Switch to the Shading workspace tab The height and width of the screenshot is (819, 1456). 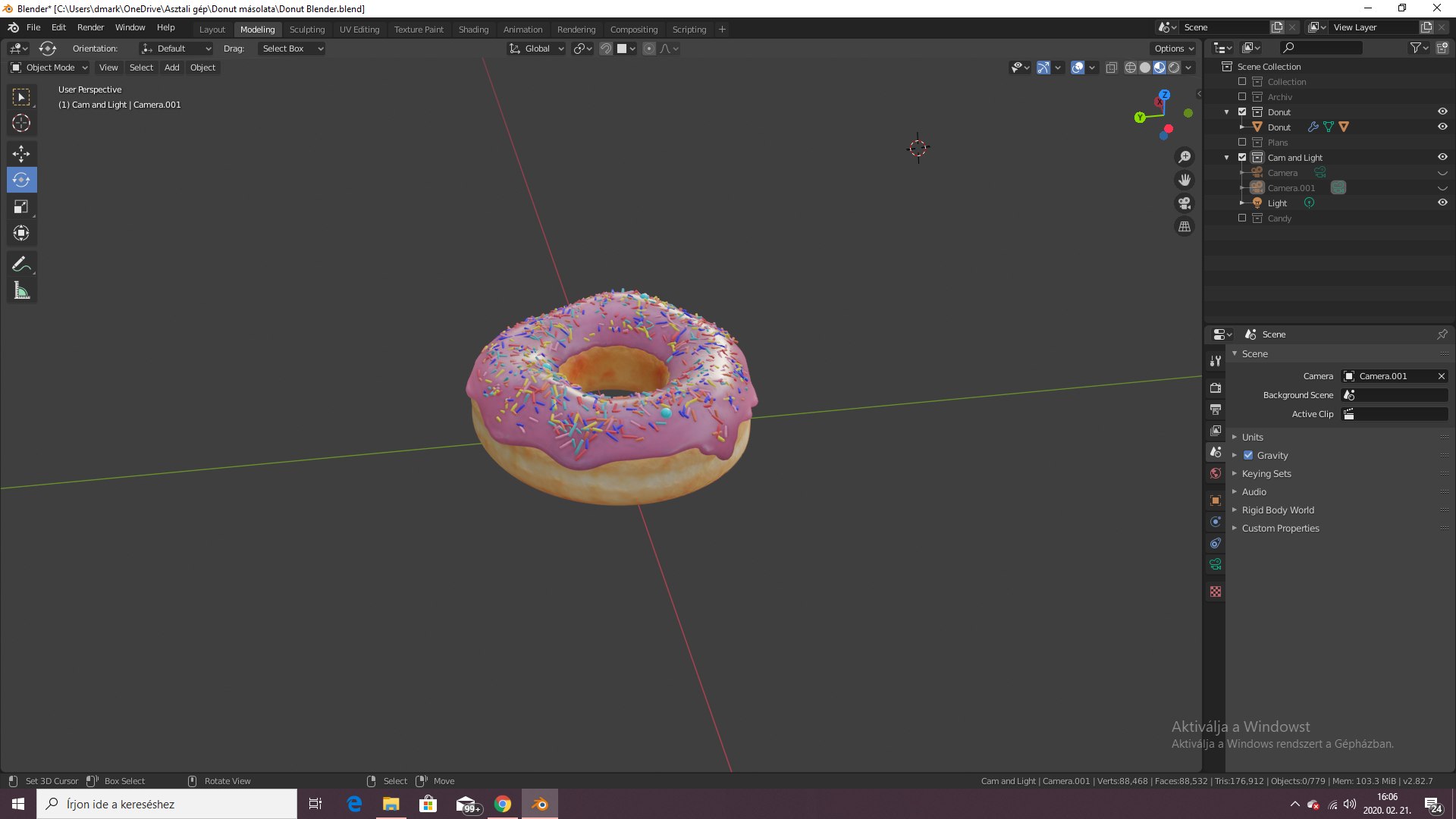coord(473,30)
